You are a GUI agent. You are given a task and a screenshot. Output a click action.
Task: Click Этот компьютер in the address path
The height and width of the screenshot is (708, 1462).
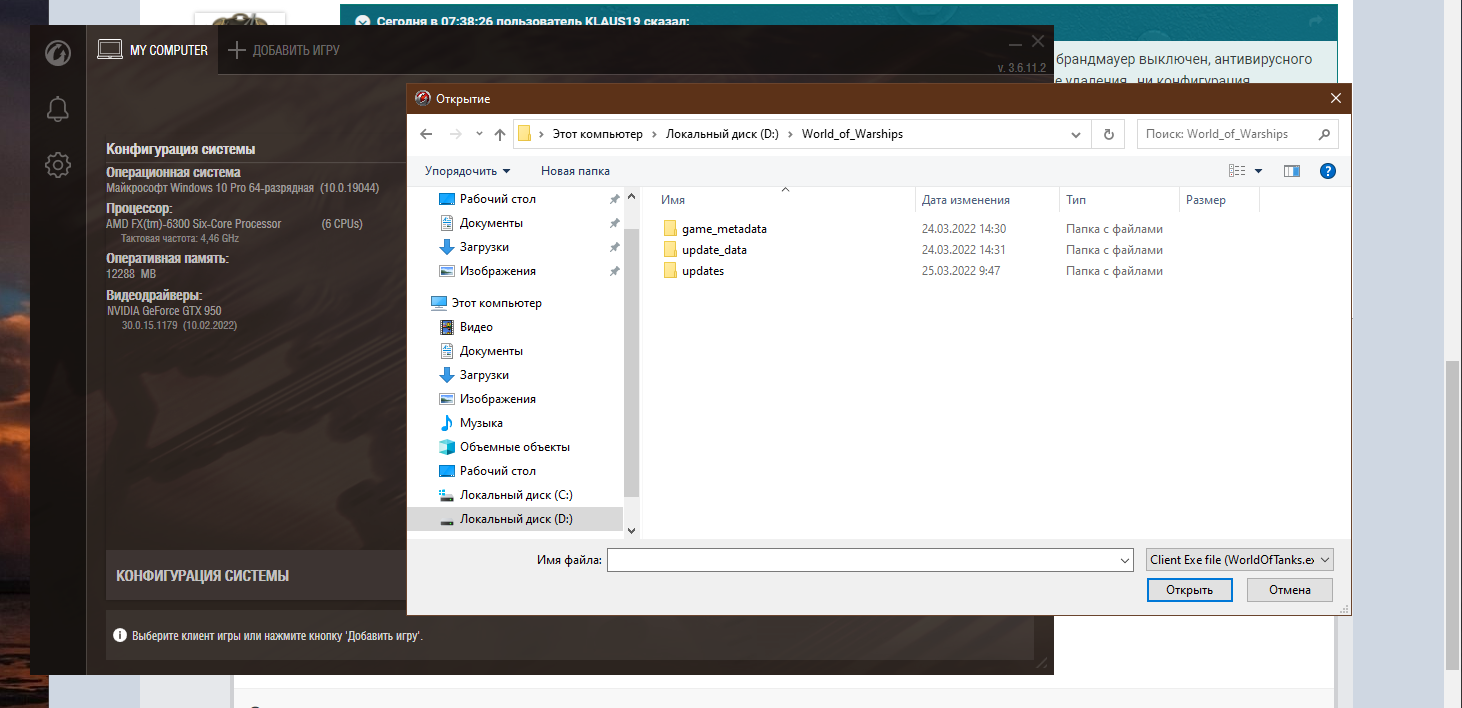point(596,134)
